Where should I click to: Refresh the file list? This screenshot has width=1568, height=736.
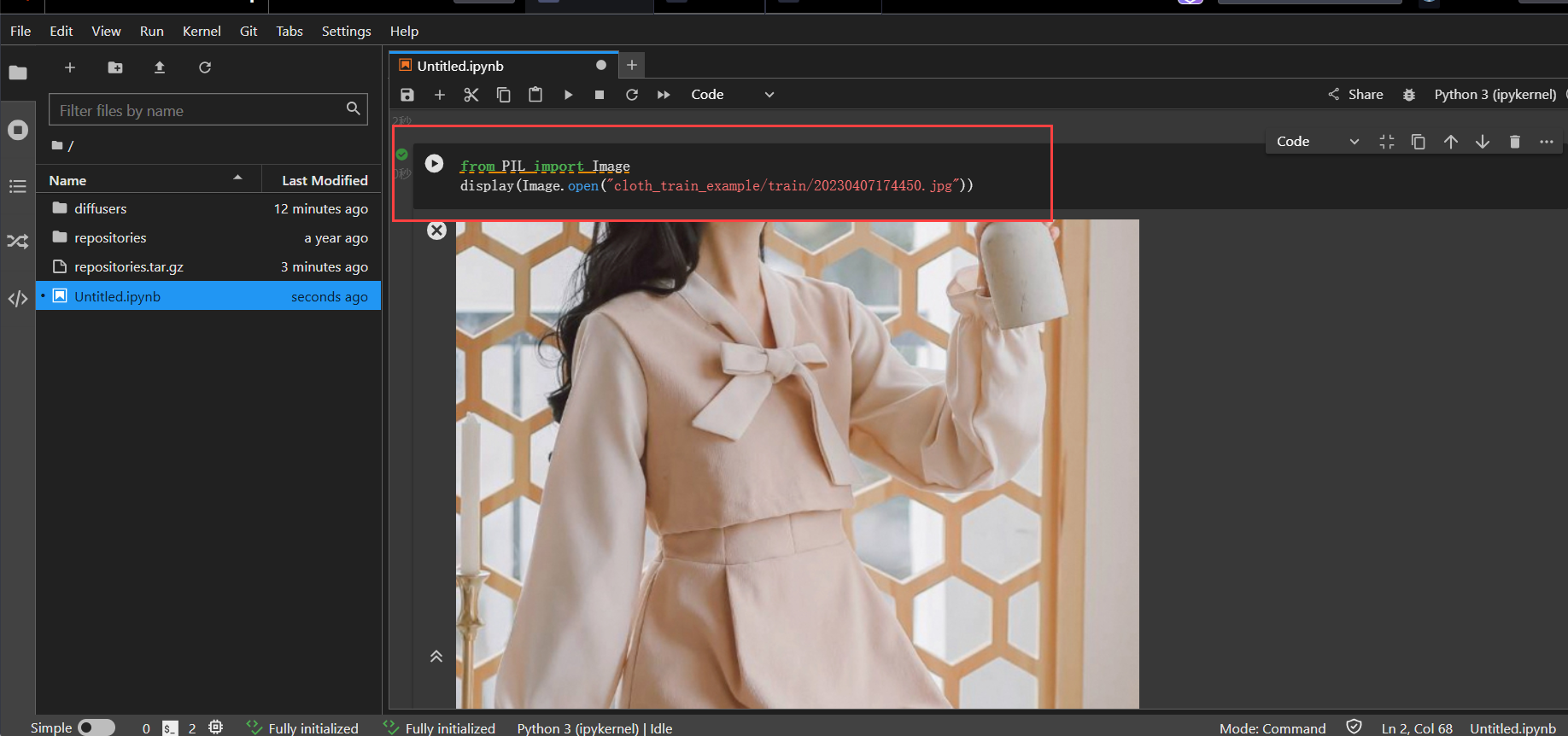click(205, 67)
